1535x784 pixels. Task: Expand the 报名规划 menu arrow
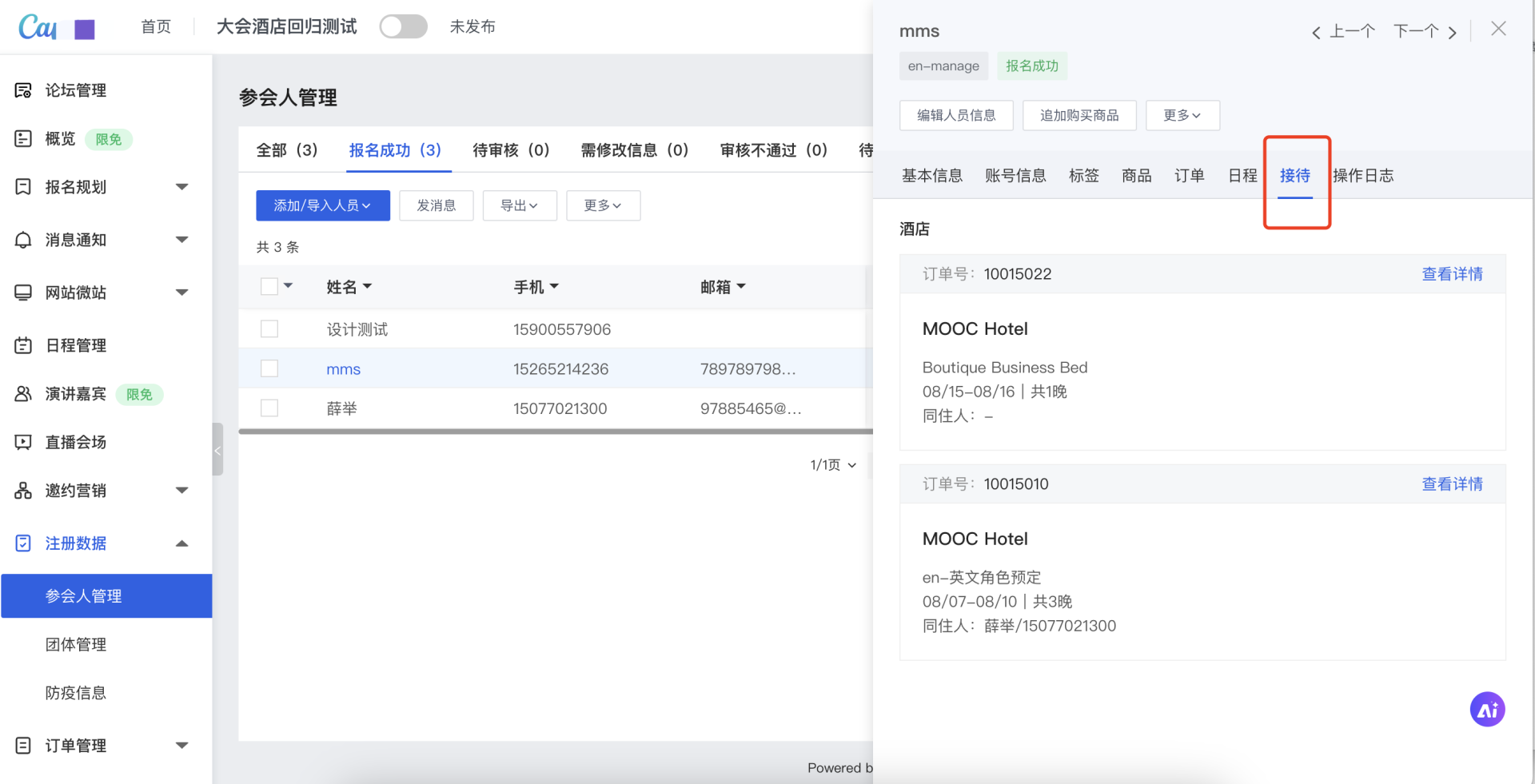pyautogui.click(x=182, y=187)
